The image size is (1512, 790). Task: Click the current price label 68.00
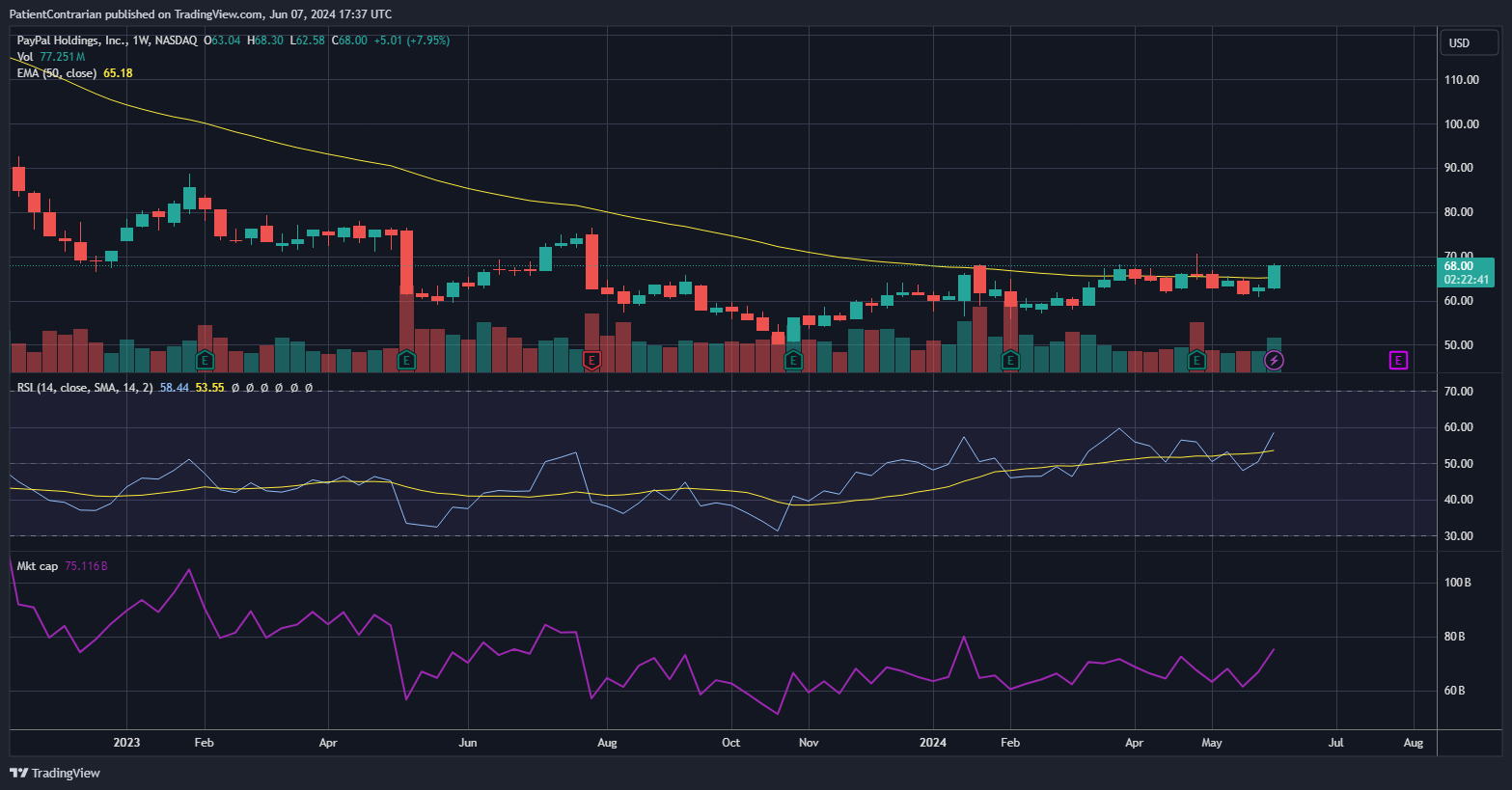[1458, 266]
